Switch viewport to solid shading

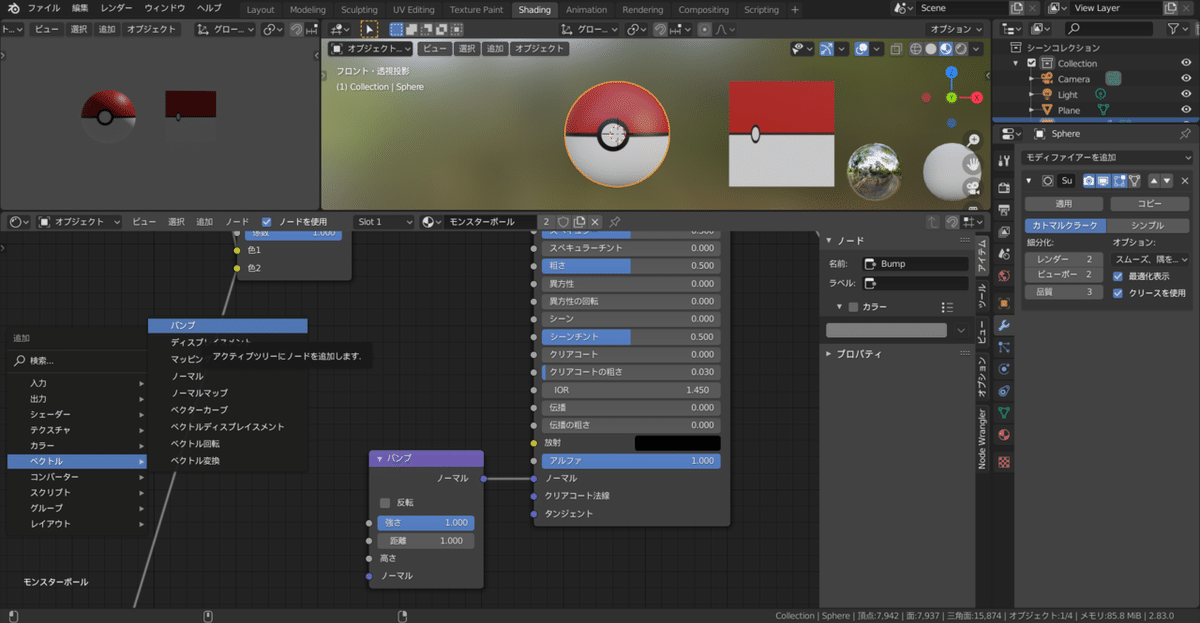930,48
